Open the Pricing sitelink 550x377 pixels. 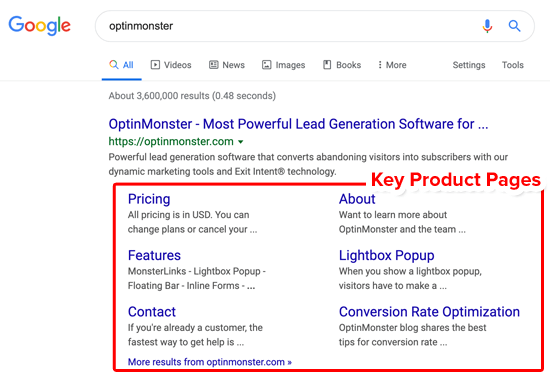pyautogui.click(x=149, y=199)
